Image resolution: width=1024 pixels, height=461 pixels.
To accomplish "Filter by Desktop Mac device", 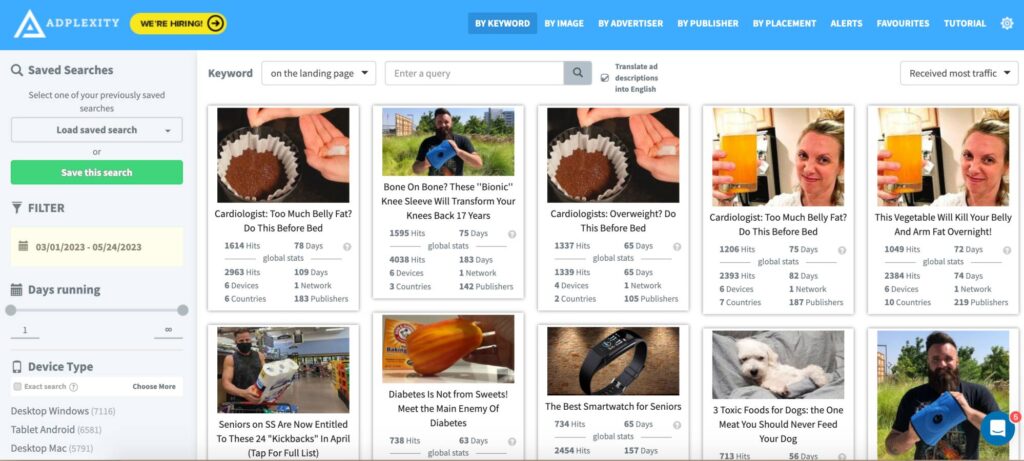I will pyautogui.click(x=52, y=449).
